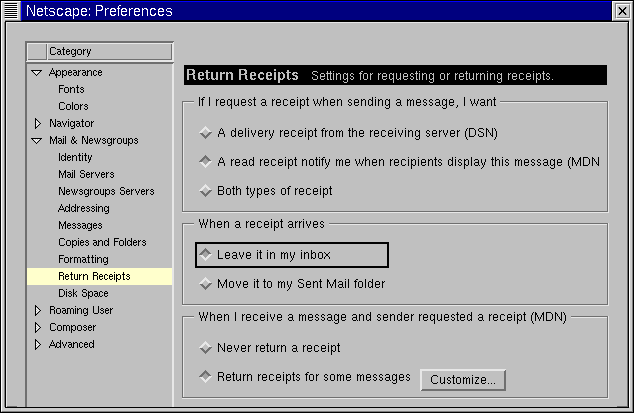Screen dimensions: 634x413
Task: Expand the Roaming User category
Action: pos(37,310)
